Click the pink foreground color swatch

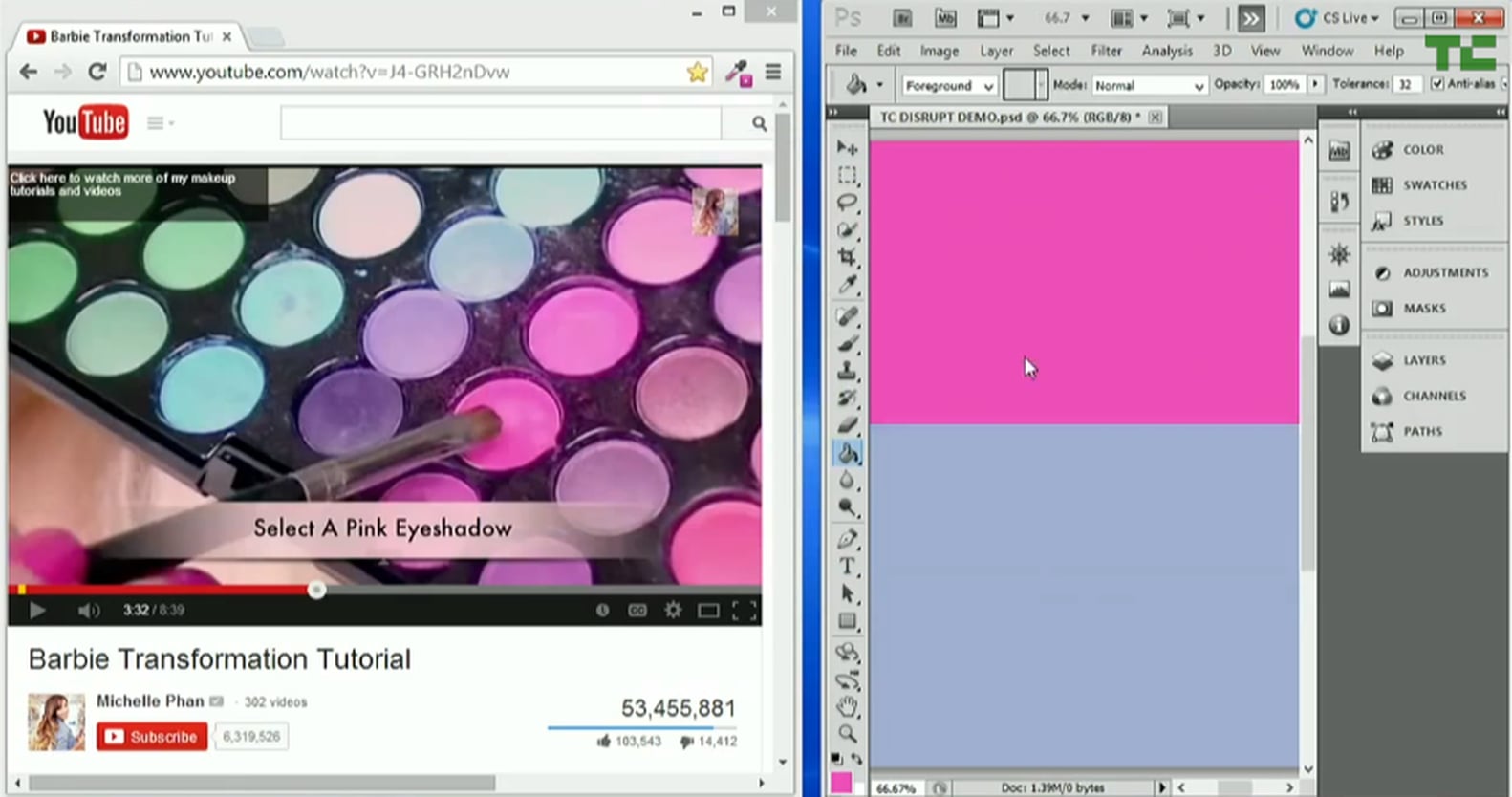pos(840,784)
